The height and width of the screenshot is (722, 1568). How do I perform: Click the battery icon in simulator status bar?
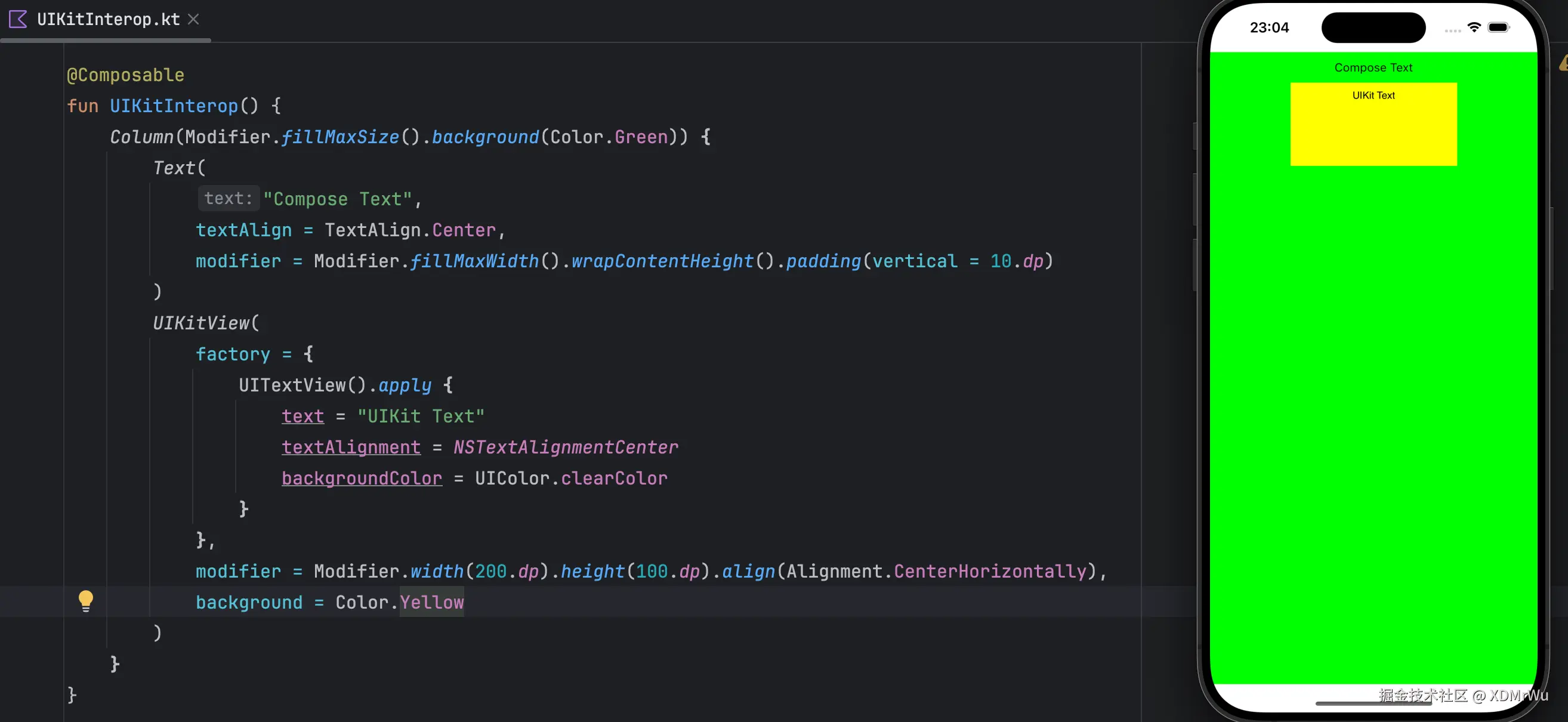pyautogui.click(x=1498, y=27)
